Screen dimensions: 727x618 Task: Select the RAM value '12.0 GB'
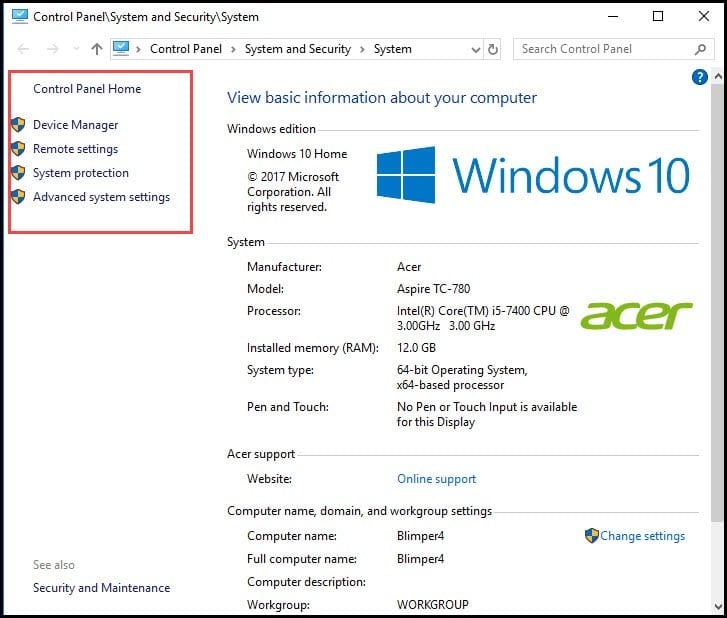coord(416,348)
